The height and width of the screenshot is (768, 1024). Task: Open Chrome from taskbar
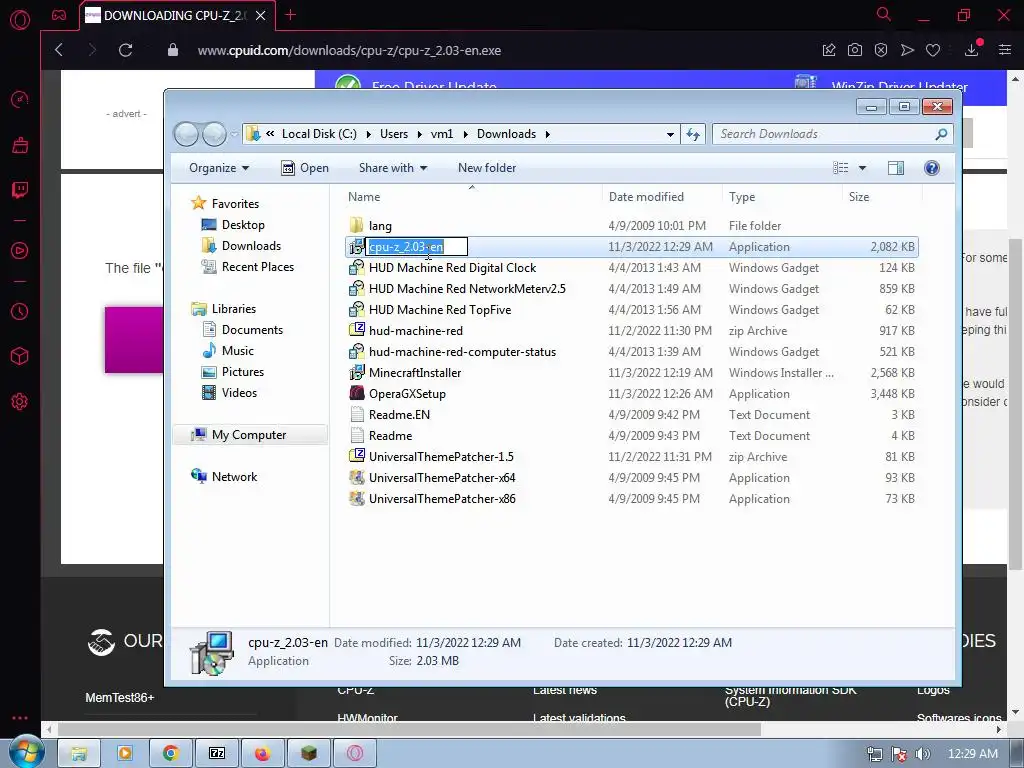click(171, 753)
